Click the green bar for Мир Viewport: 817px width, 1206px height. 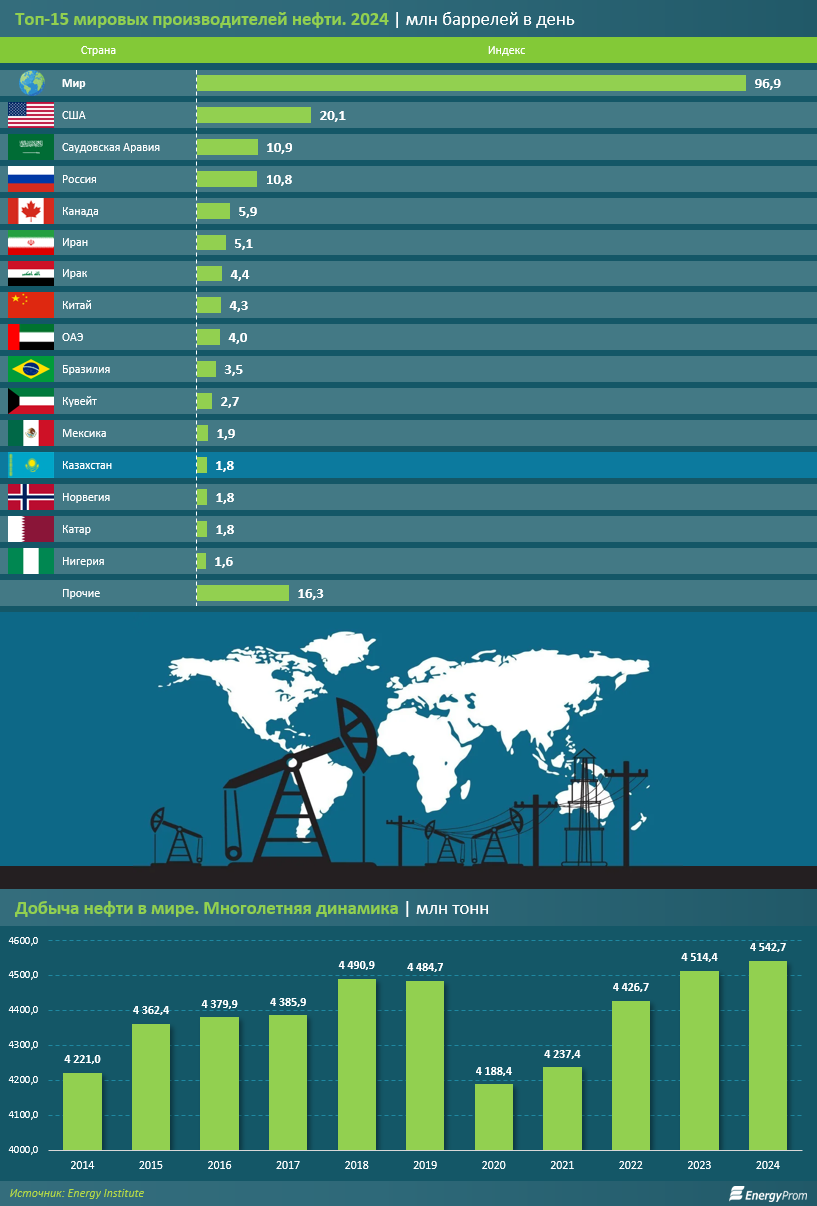point(472,83)
